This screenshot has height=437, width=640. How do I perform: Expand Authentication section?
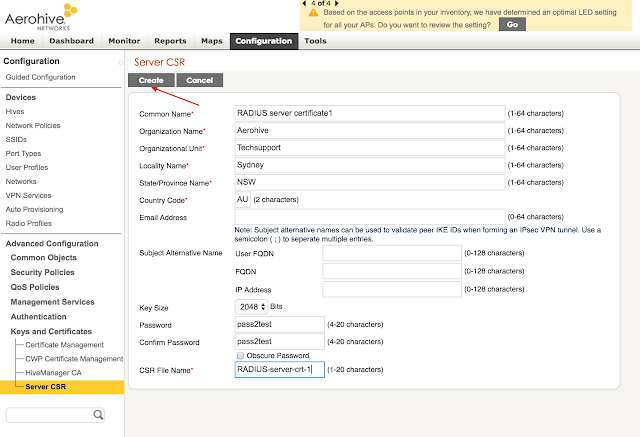point(38,317)
